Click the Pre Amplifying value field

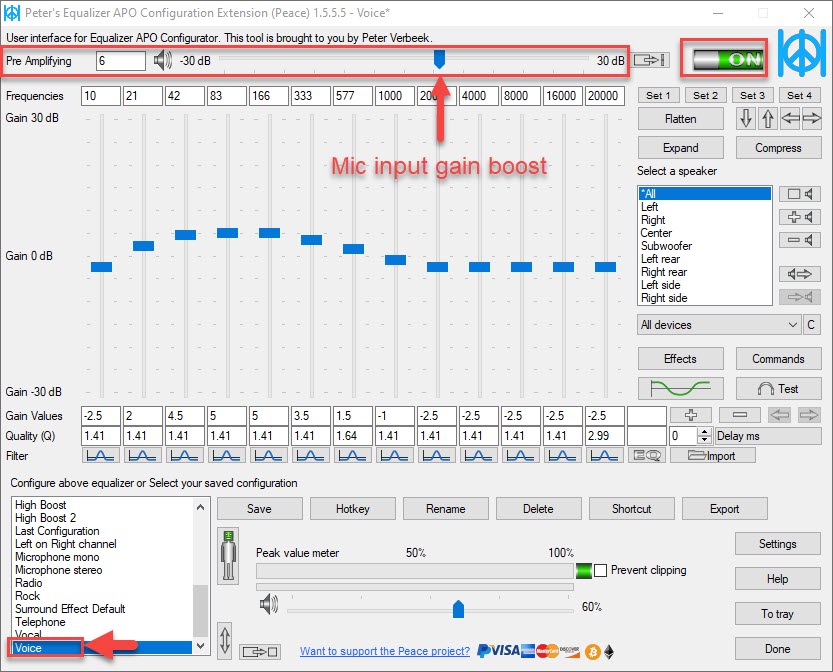[121, 61]
